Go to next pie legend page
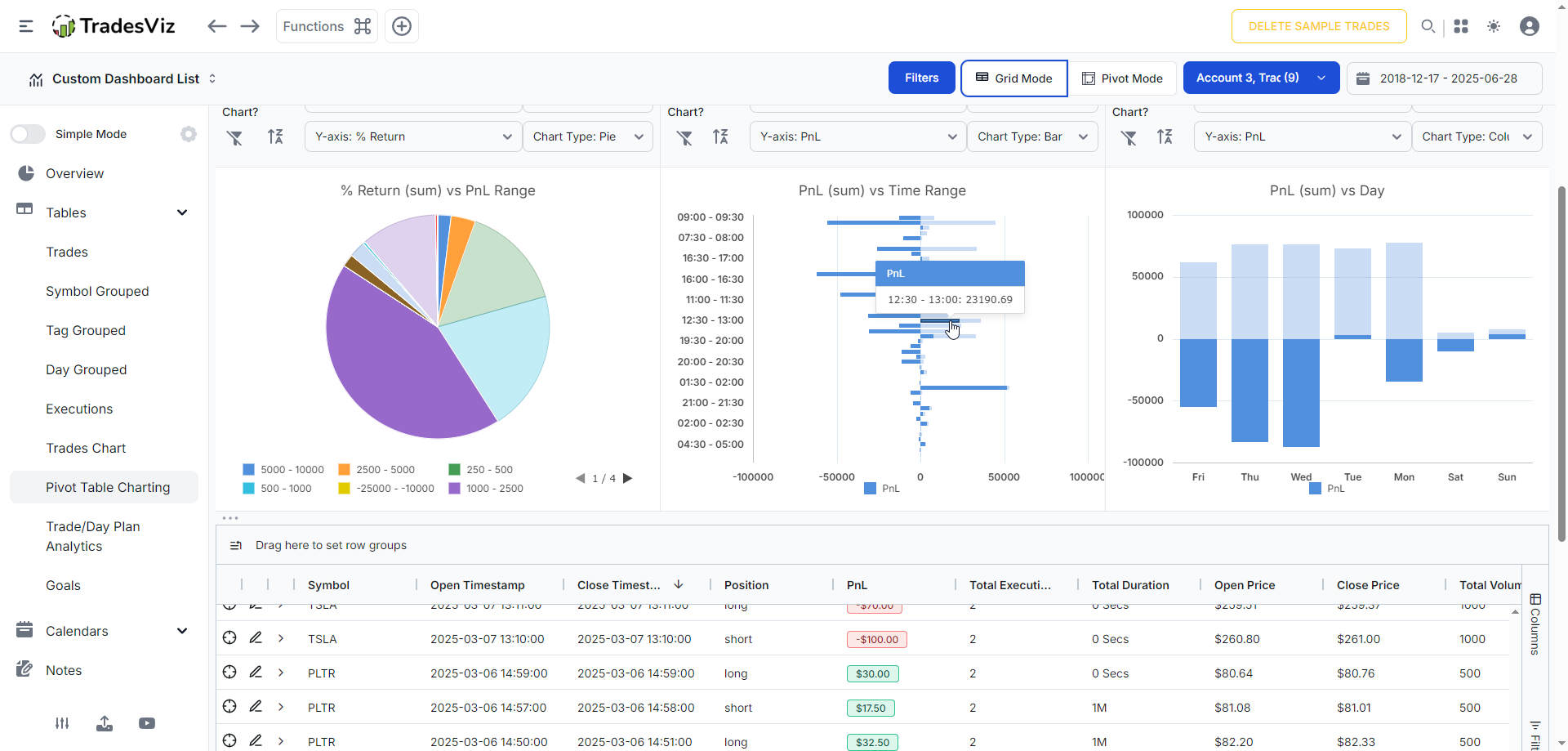The image size is (1568, 751). 628,478
